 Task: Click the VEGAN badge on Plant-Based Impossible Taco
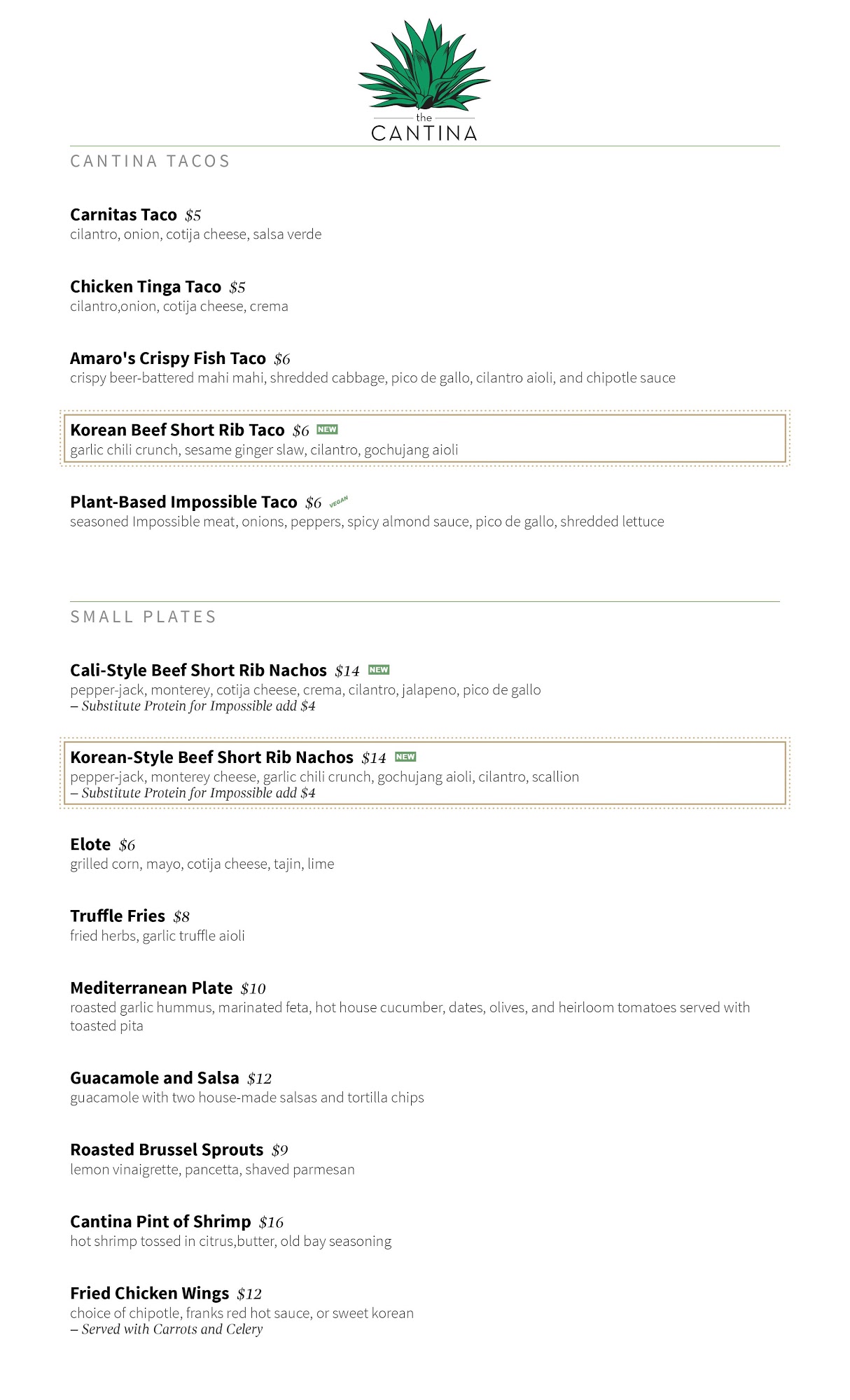pyautogui.click(x=338, y=502)
